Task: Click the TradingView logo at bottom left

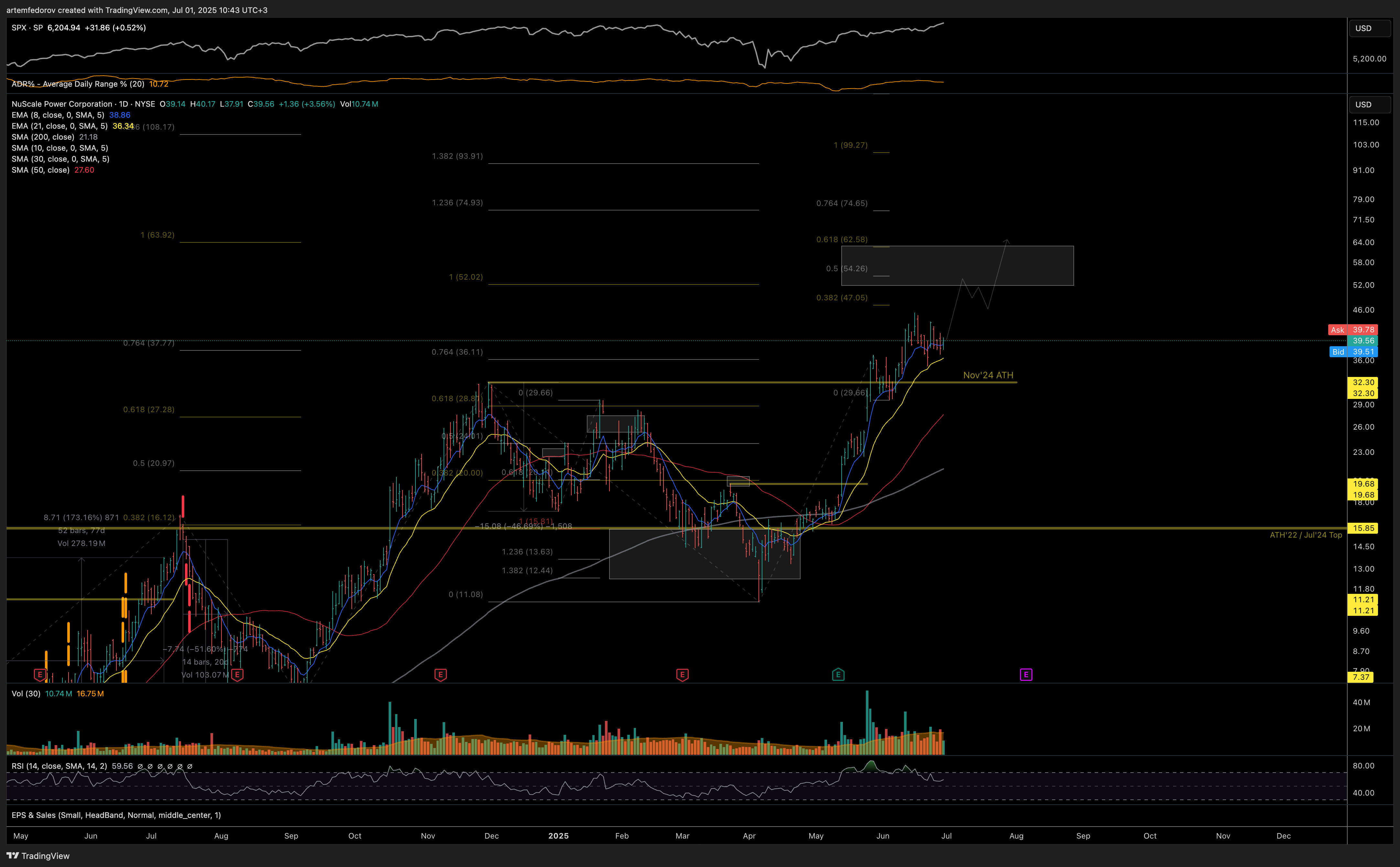Action: tap(38, 856)
